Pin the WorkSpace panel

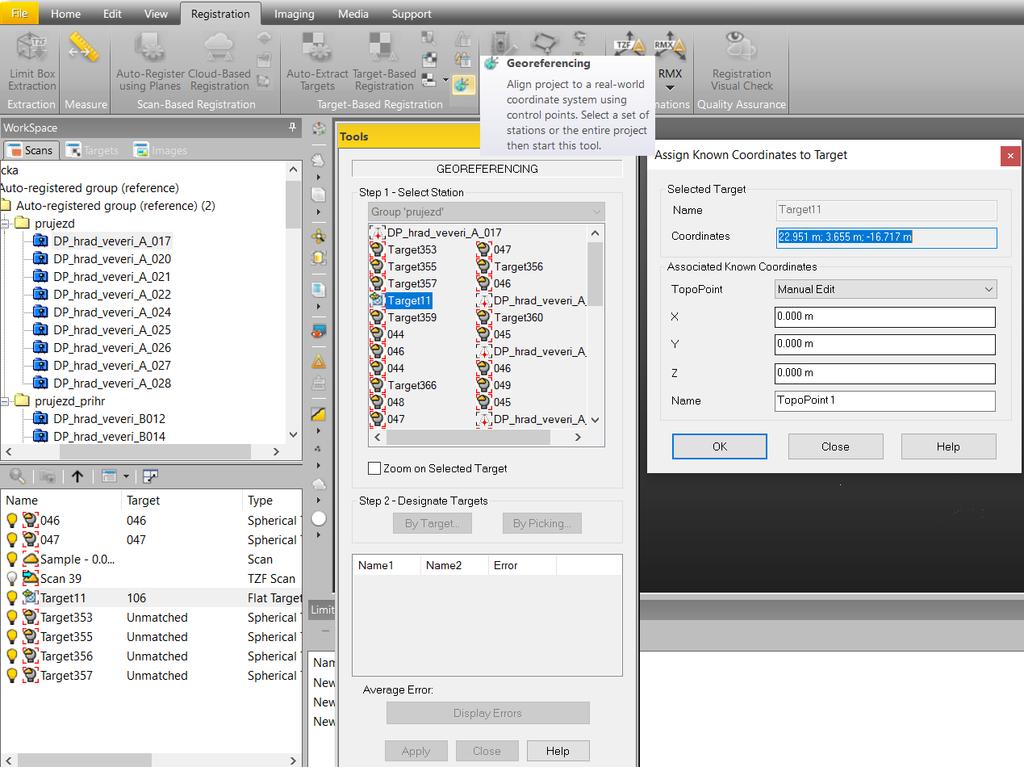click(x=293, y=127)
